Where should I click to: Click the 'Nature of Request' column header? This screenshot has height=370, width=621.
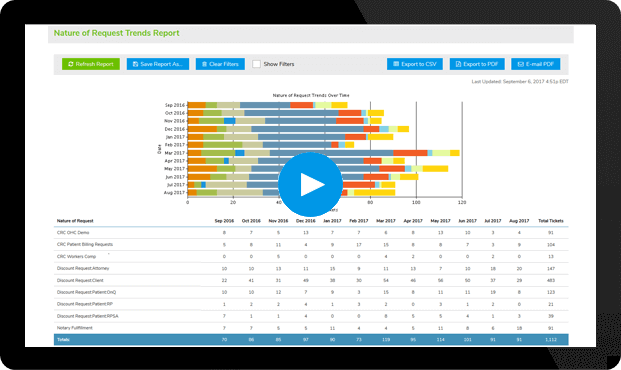pos(75,221)
